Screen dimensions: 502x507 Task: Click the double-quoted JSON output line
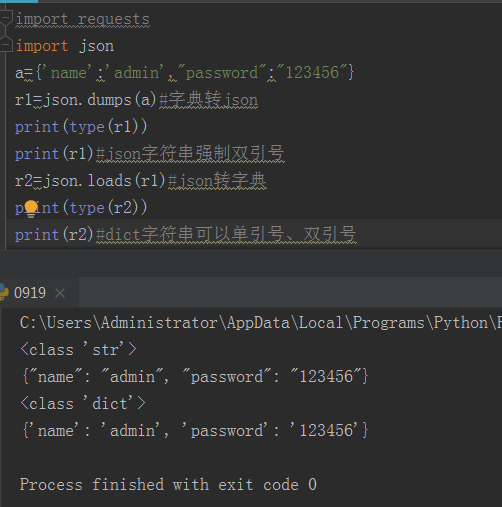195,377
